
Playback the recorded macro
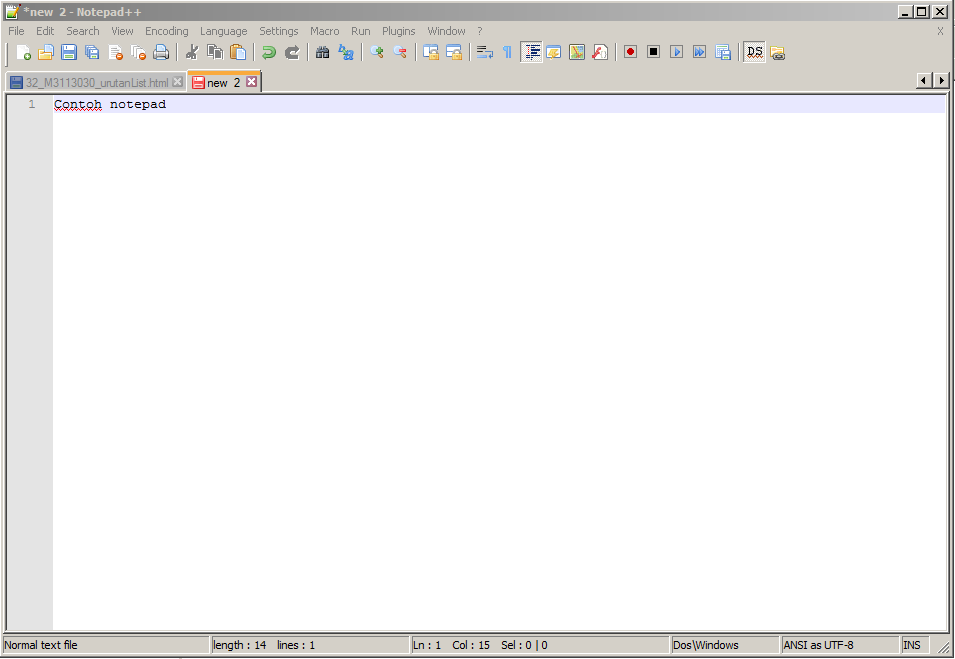(x=677, y=51)
